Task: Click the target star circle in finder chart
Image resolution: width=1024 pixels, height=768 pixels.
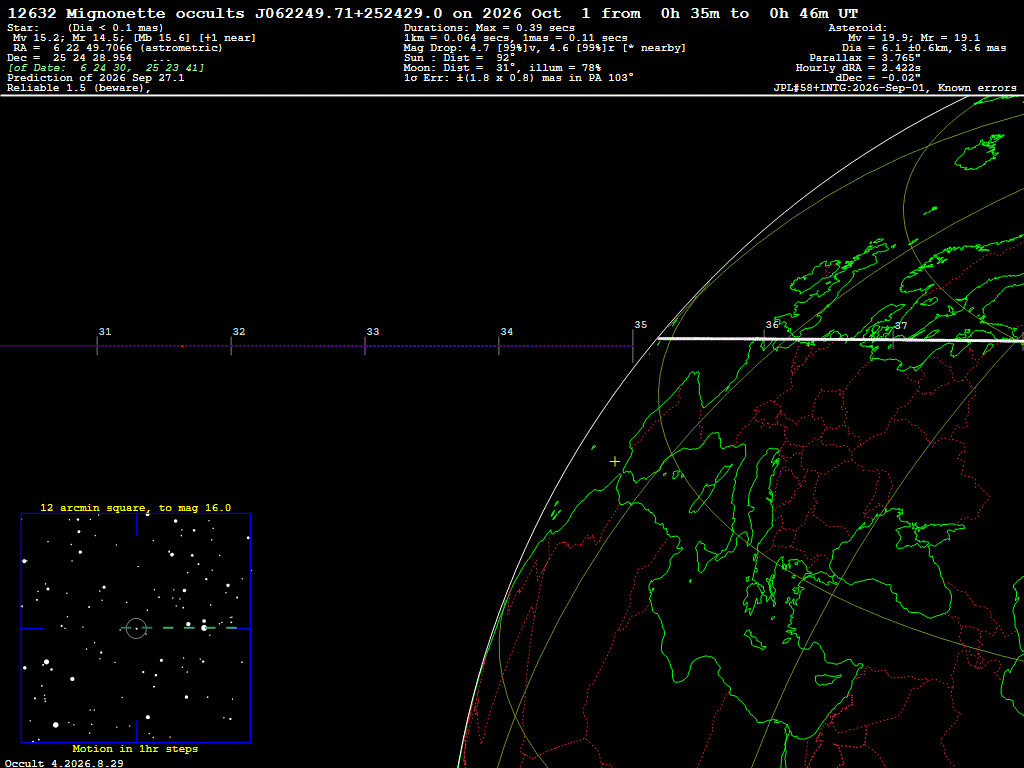Action: coord(136,628)
